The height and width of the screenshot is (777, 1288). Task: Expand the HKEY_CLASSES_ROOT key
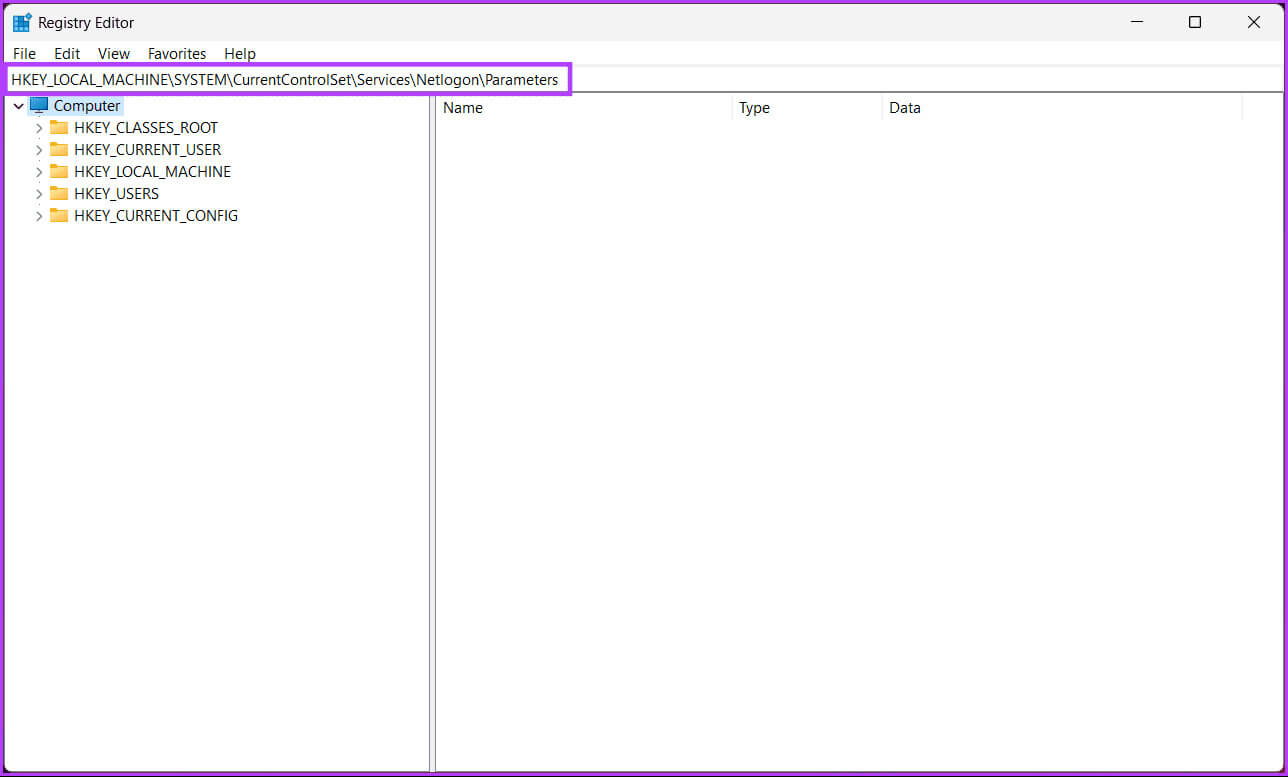click(39, 128)
